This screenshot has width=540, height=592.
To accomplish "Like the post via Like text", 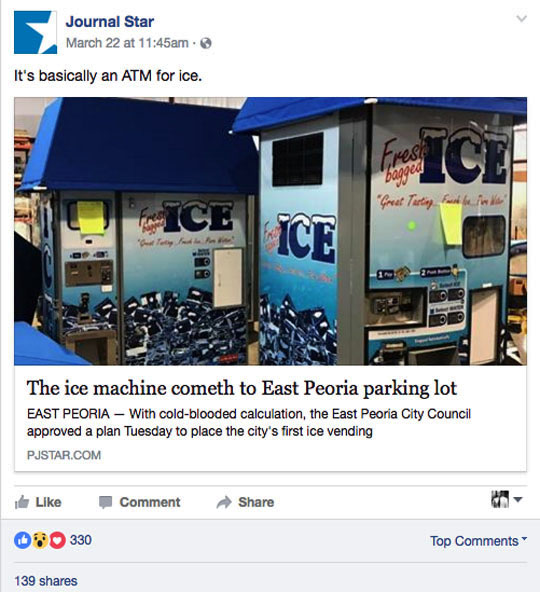I will (48, 502).
